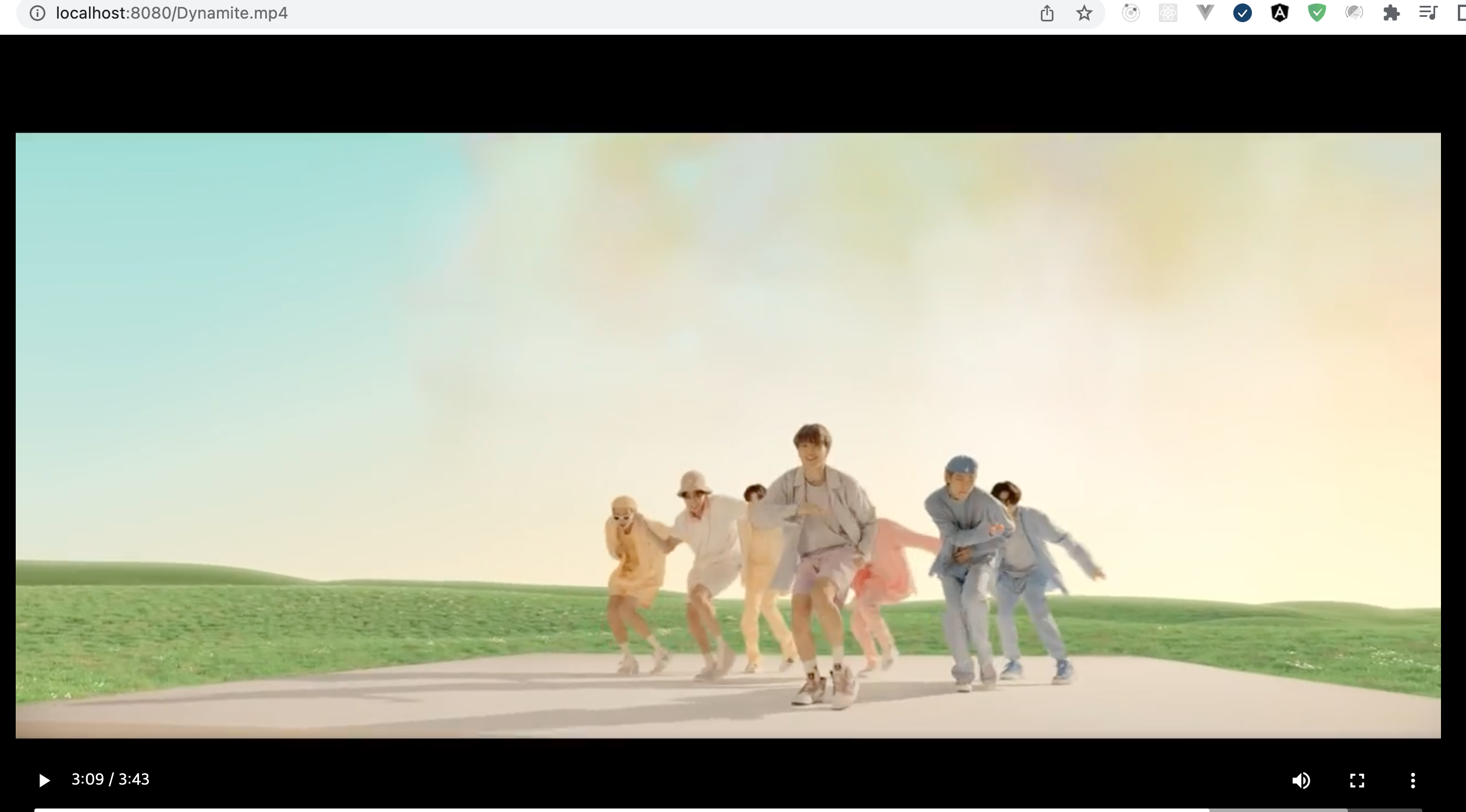
Task: Click the globe translation extension icon
Action: coord(1354,13)
